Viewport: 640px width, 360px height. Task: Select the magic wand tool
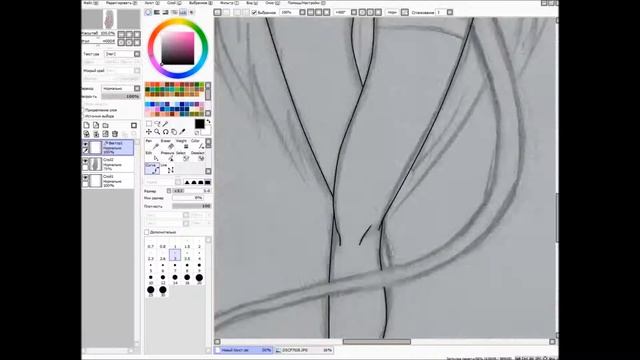165,124
